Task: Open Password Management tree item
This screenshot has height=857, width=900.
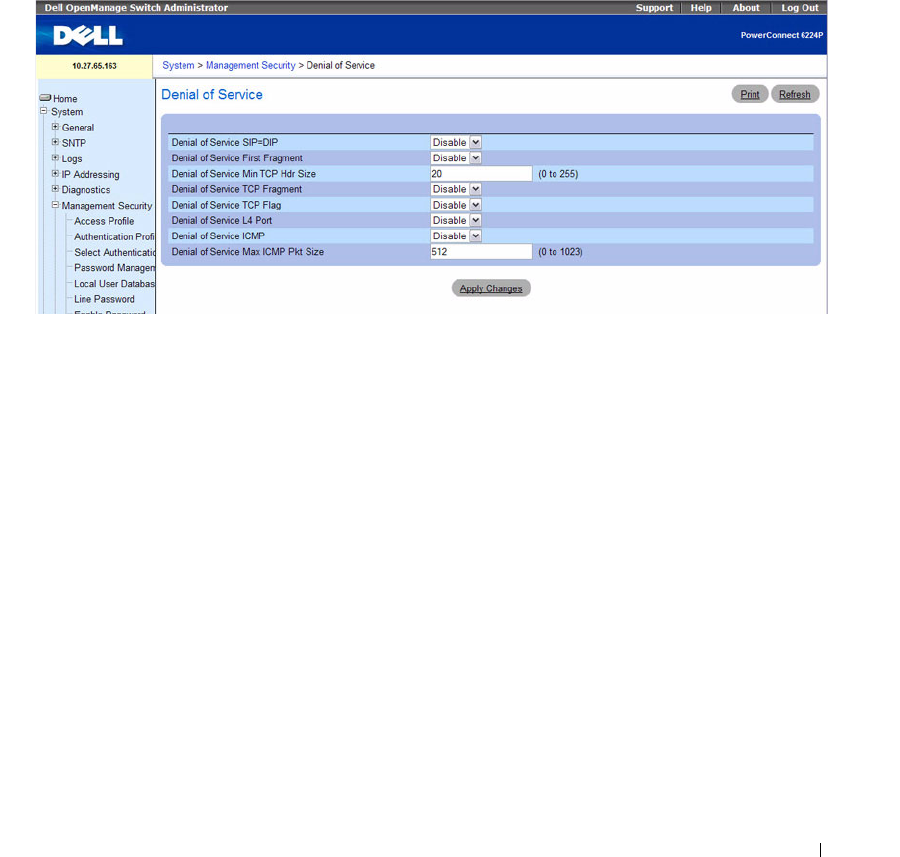Action: (114, 267)
